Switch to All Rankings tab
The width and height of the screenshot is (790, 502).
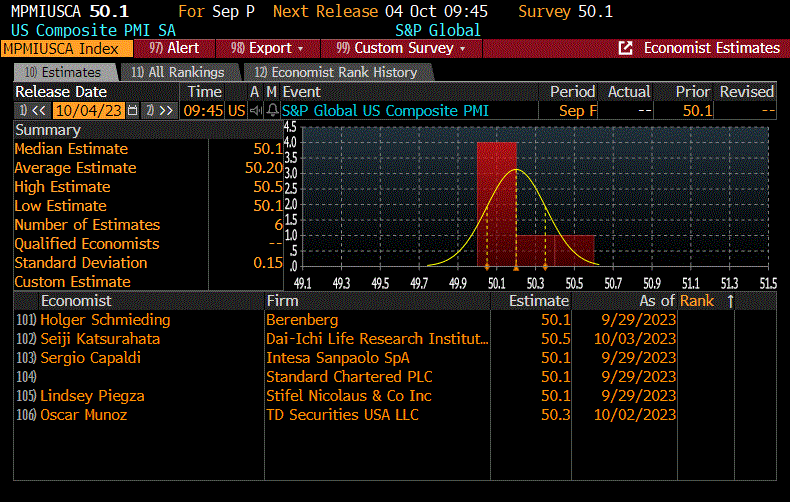click(178, 73)
